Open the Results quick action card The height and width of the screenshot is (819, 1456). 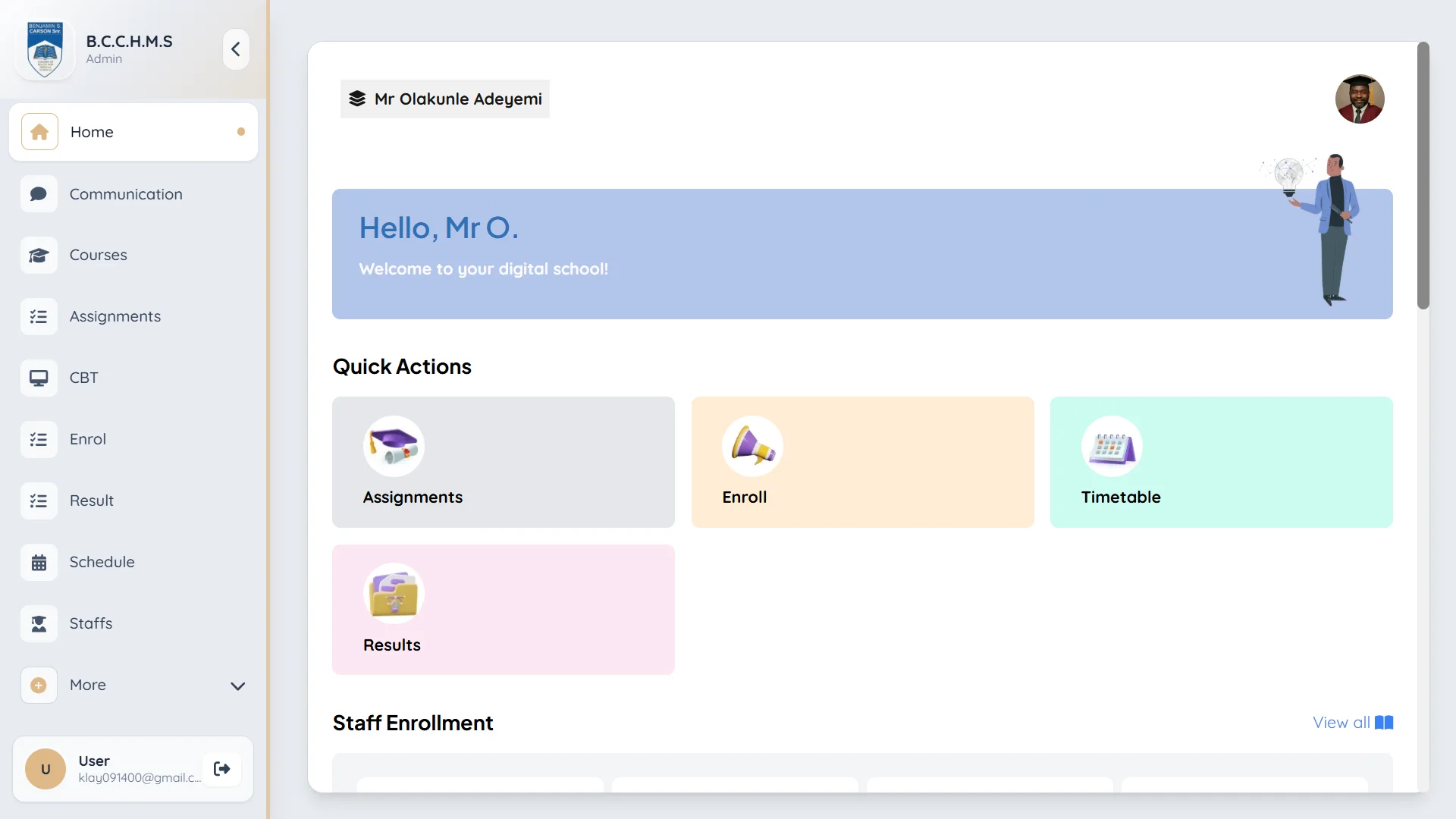tap(503, 609)
